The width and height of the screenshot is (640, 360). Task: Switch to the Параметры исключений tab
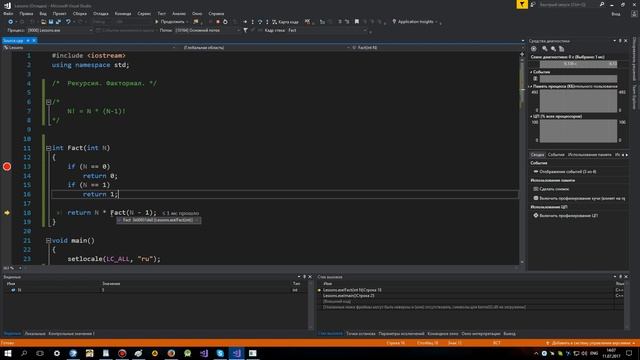click(x=401, y=334)
